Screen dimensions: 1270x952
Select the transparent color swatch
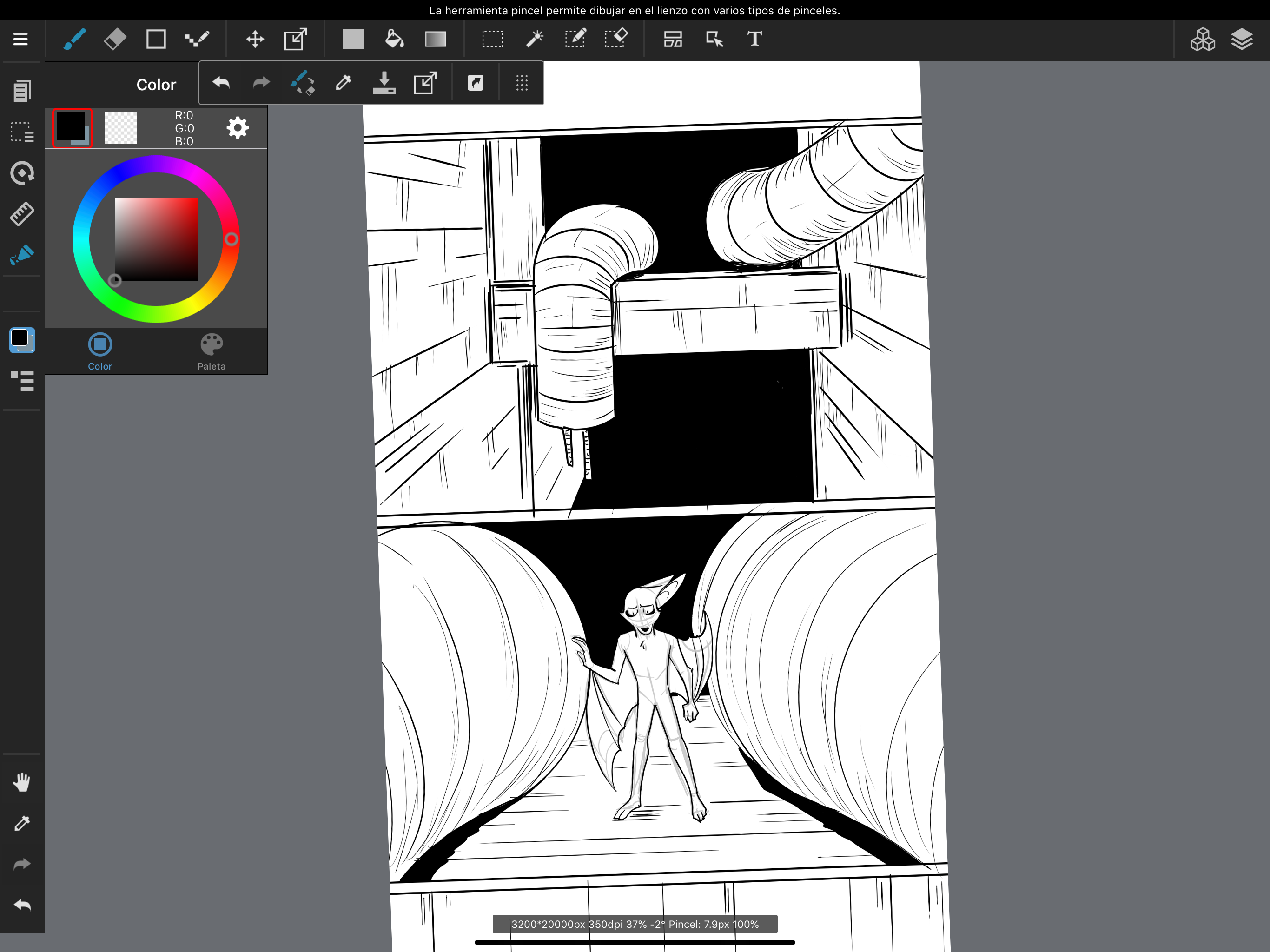pyautogui.click(x=120, y=128)
